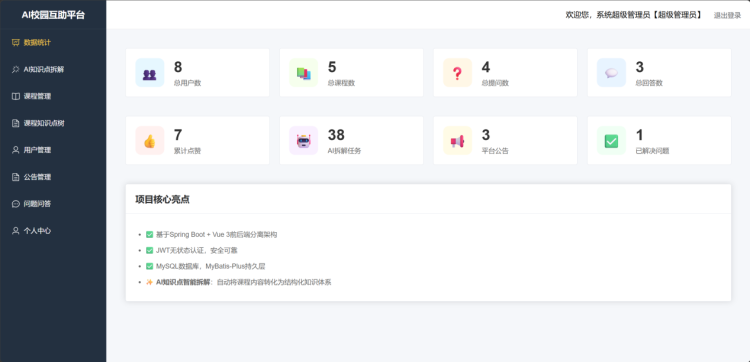The width and height of the screenshot is (750, 362).
Task: Select 问题问答 in the sidebar
Action: click(x=53, y=204)
